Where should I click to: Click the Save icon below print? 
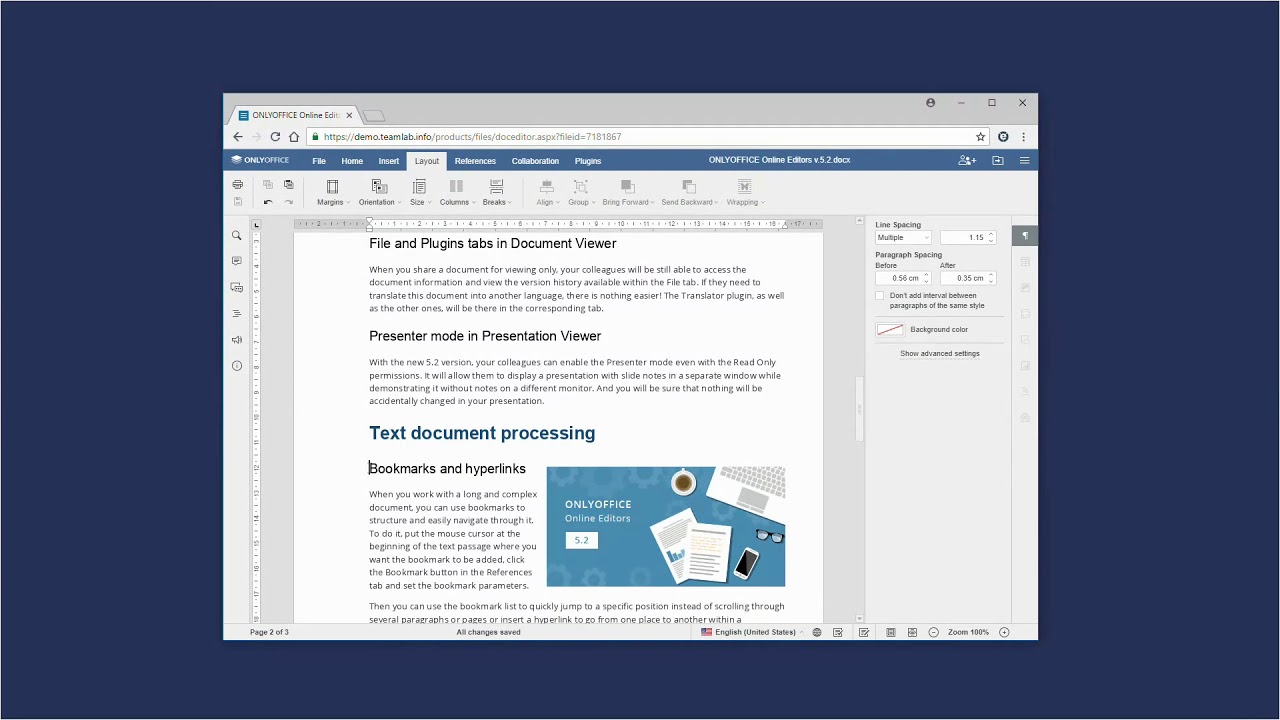pyautogui.click(x=237, y=202)
